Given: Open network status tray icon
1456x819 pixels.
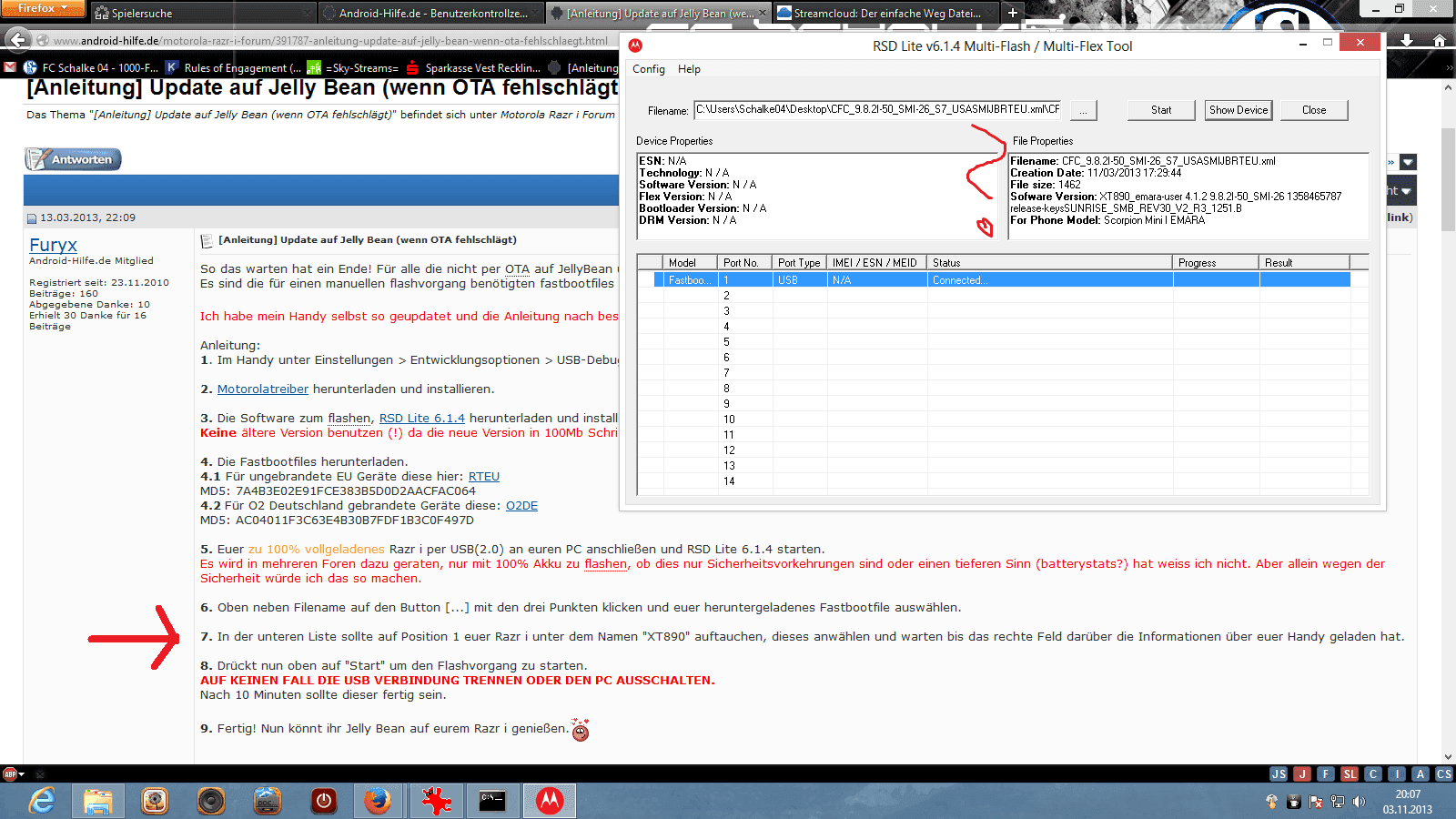Looking at the screenshot, I should coord(1338,802).
